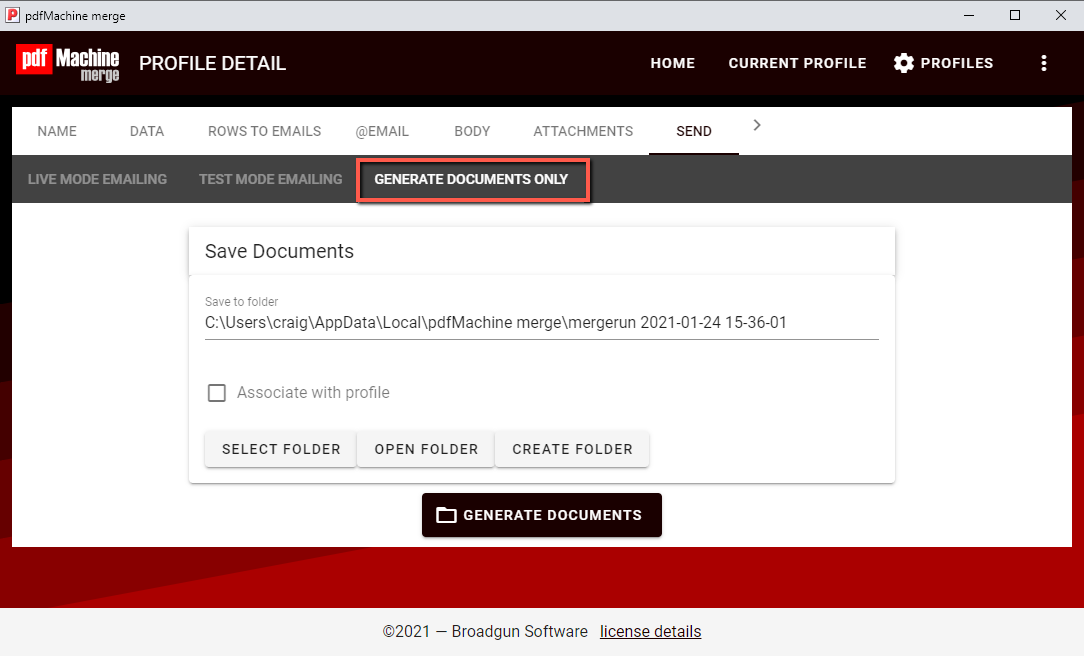Screen dimensions: 1084x656
Task: Click the Associate with profile label
Action: pos(313,393)
